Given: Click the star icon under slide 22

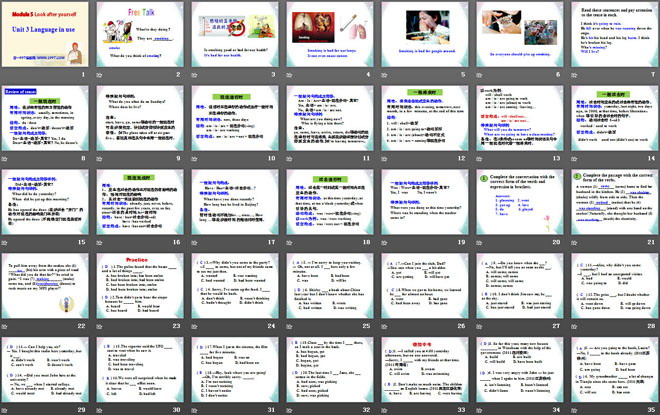Looking at the screenshot, I should click(5, 326).
